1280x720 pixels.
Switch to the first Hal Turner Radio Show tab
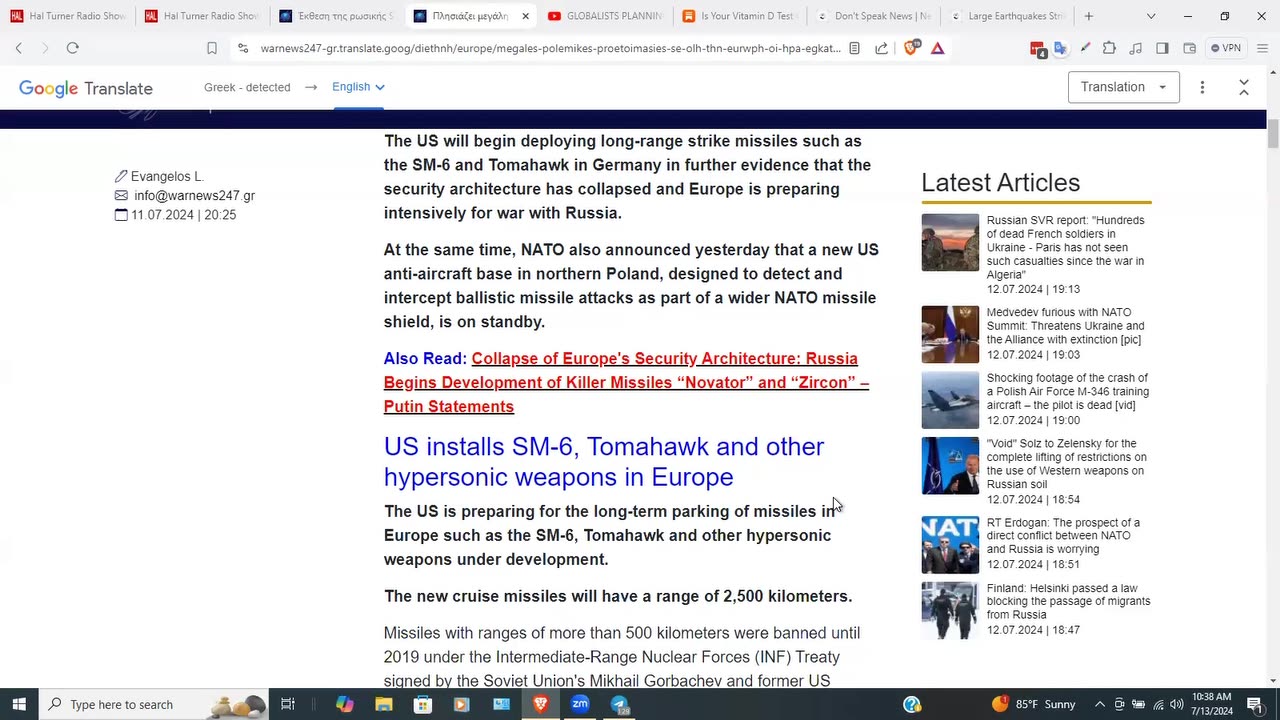click(69, 16)
